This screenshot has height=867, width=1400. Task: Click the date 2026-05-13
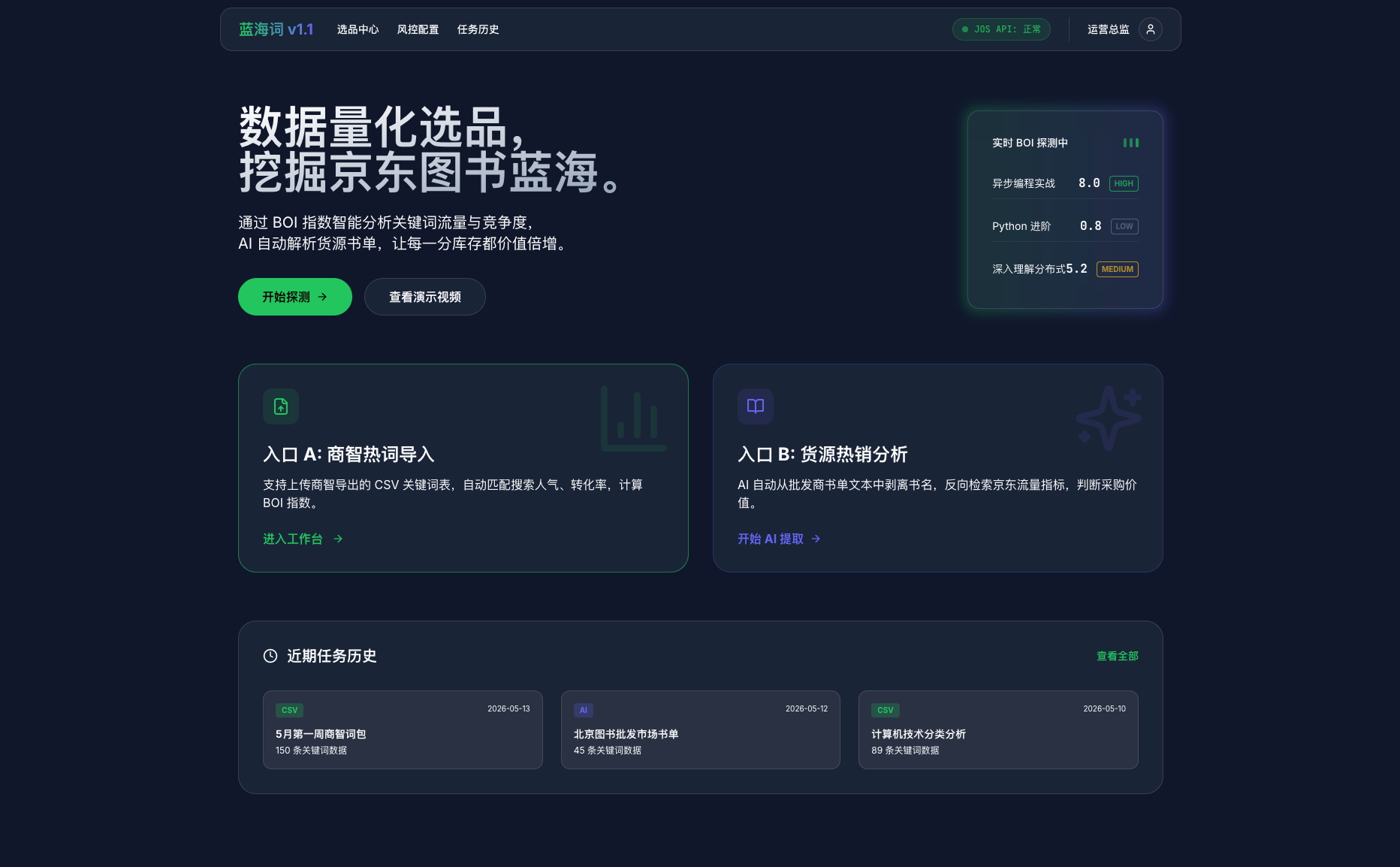(508, 708)
